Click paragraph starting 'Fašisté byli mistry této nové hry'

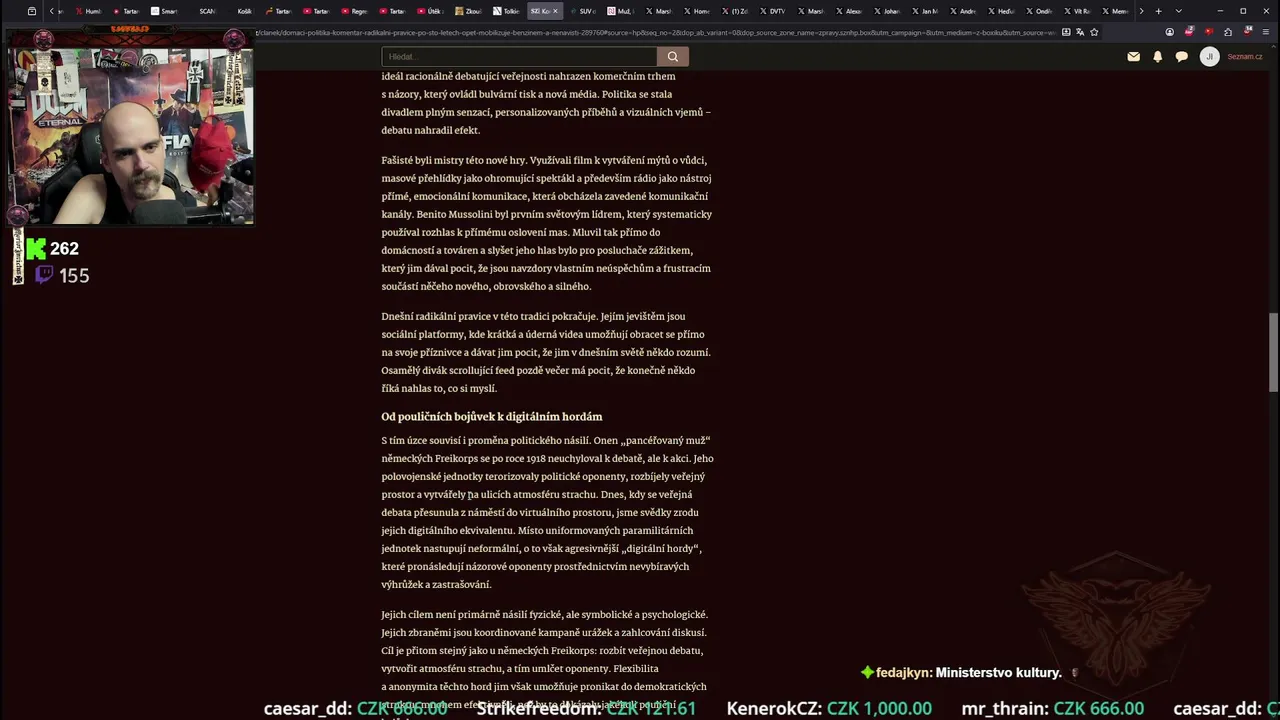547,223
